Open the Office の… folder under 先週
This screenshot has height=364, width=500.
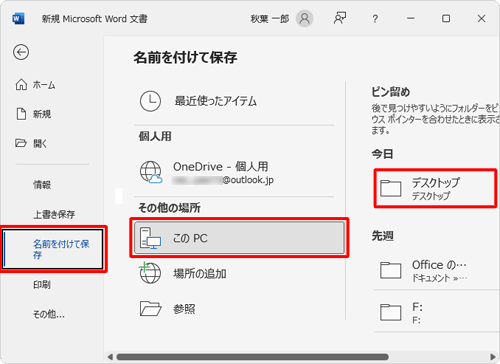click(x=437, y=270)
